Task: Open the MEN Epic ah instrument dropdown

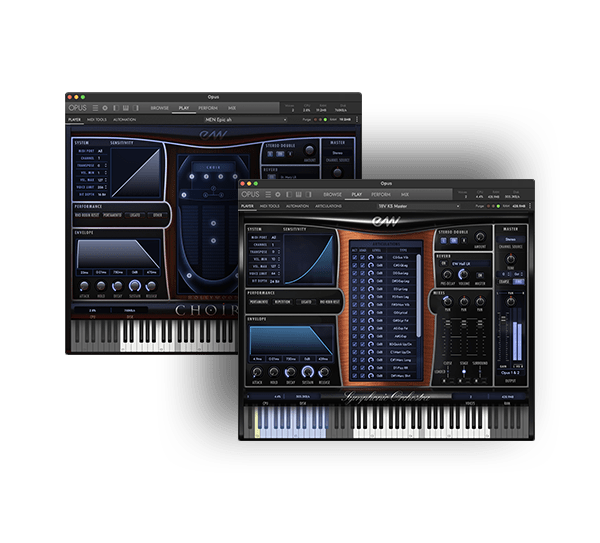Action: [221, 119]
